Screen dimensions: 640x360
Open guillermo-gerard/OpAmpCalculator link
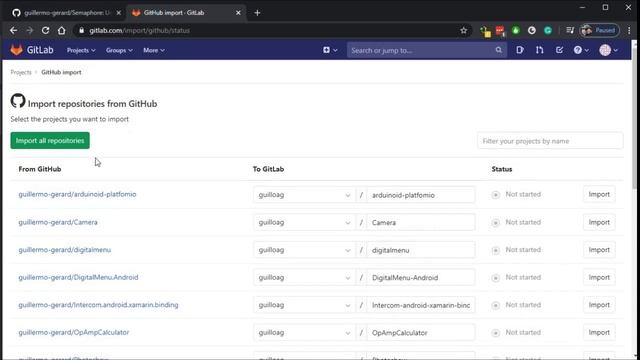coord(73,332)
